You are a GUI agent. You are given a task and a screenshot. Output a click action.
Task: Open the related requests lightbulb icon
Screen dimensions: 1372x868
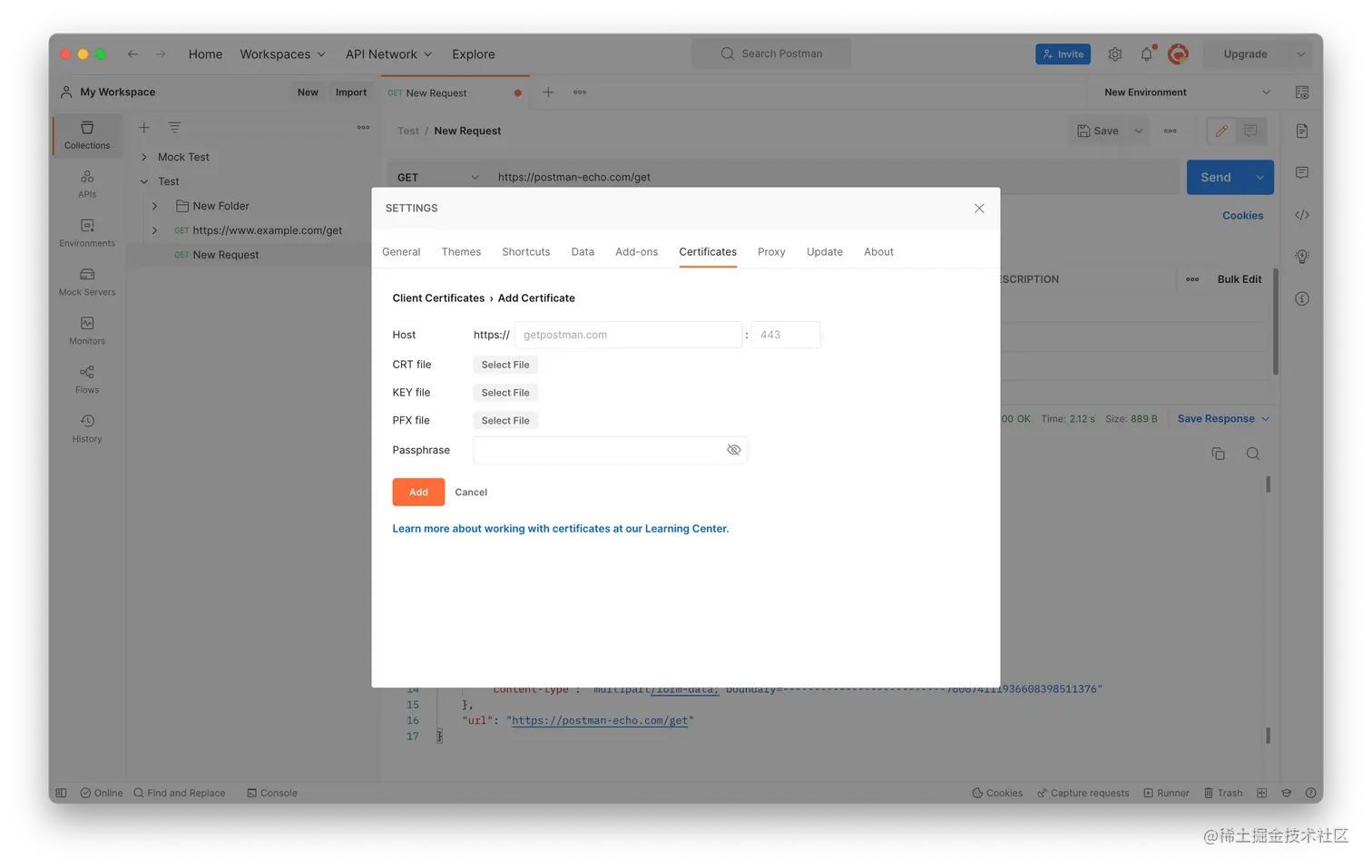(x=1302, y=257)
